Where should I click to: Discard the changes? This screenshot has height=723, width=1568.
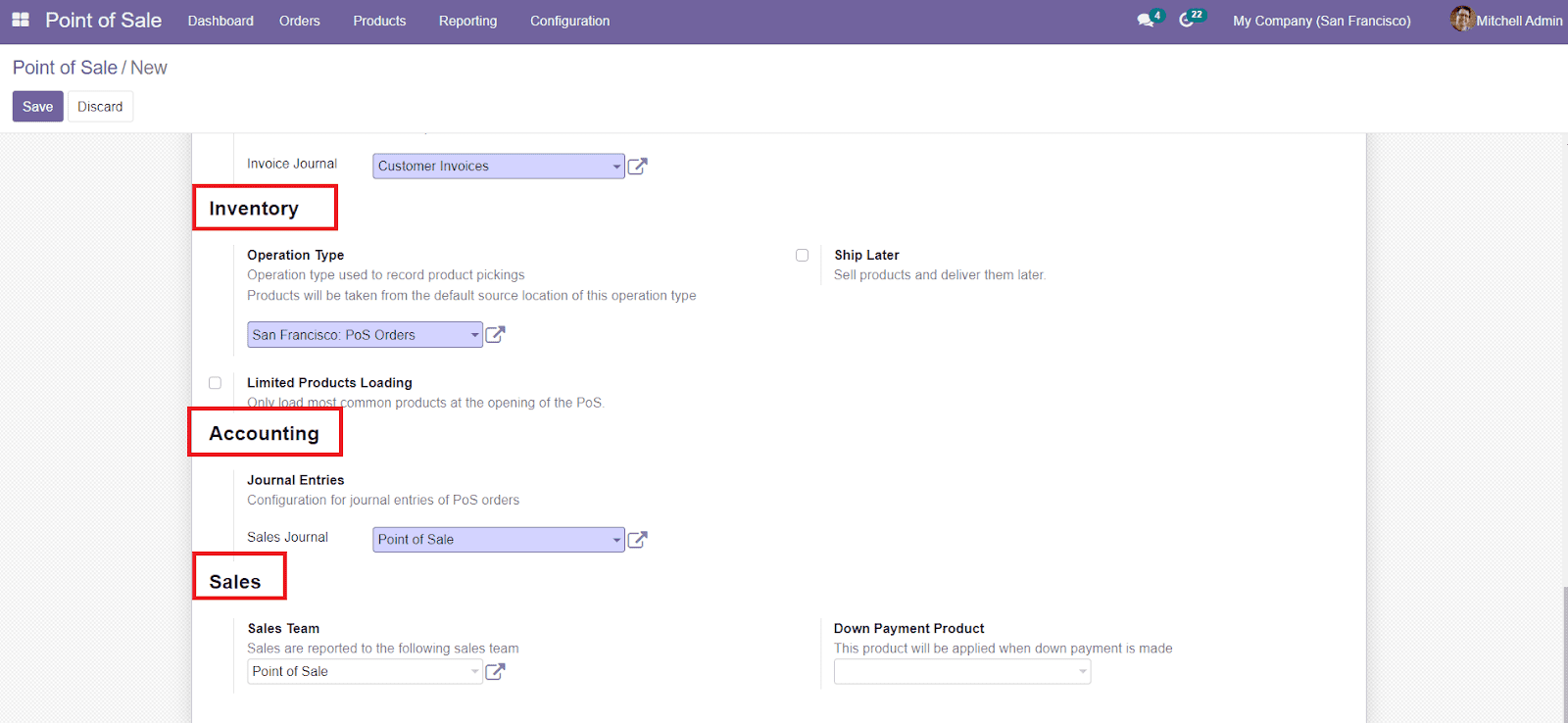(x=100, y=107)
